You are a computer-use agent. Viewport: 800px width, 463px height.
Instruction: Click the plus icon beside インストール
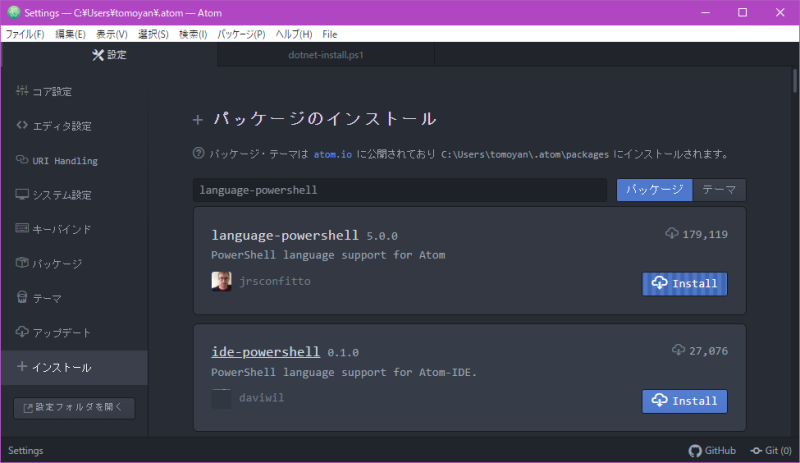point(21,366)
